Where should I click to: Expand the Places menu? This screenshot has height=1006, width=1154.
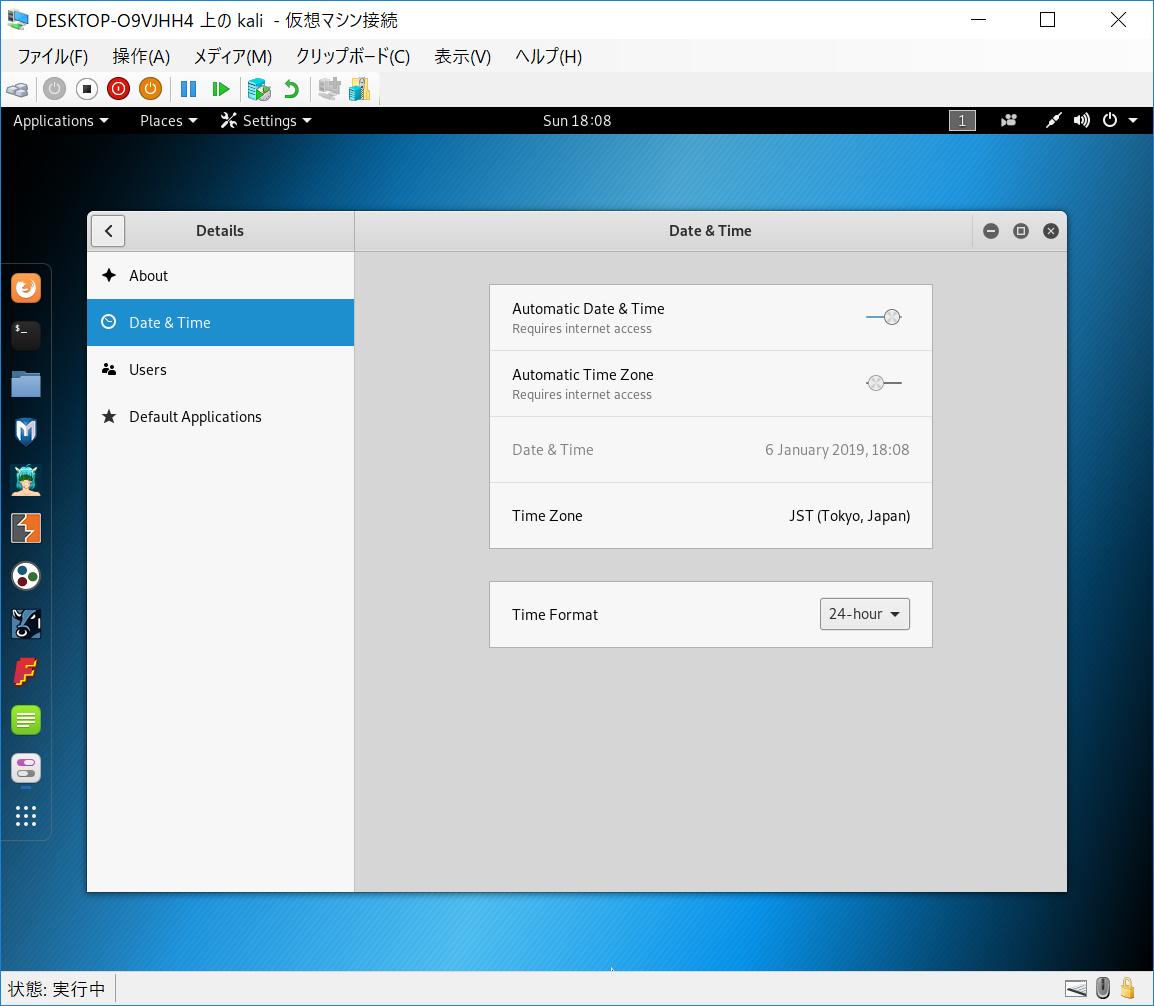[168, 121]
